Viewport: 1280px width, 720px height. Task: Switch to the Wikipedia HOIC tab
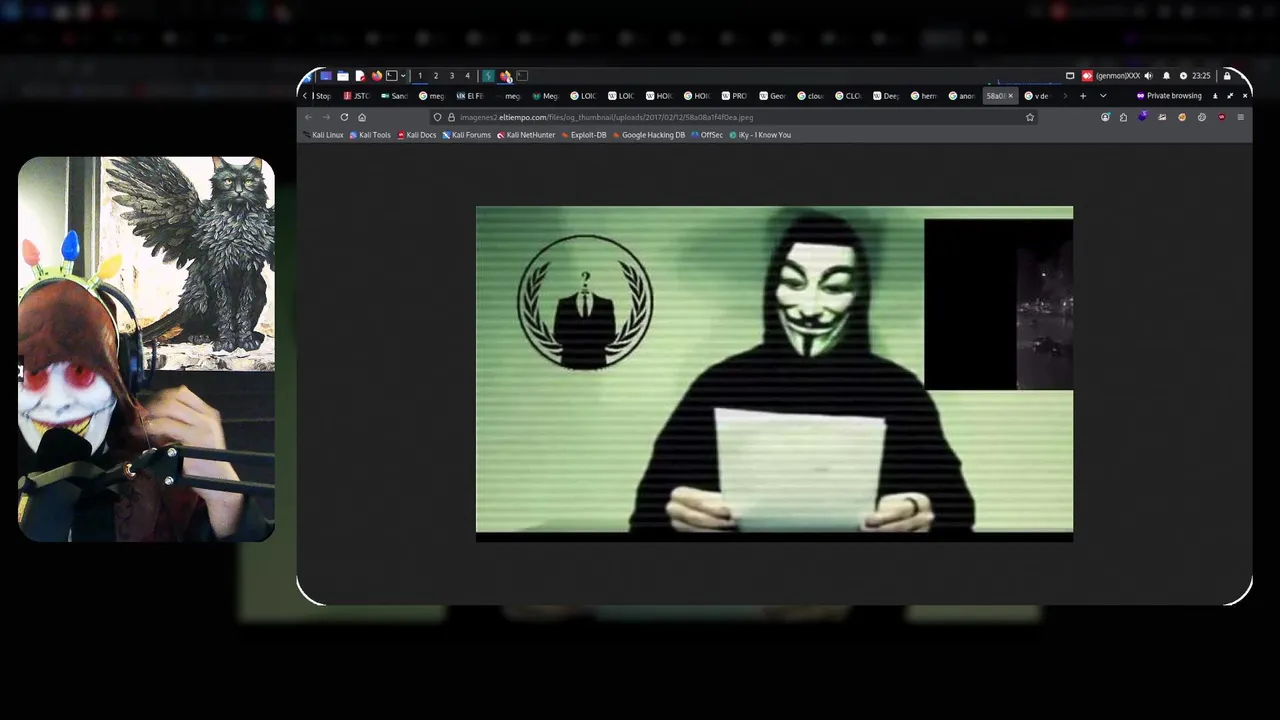point(659,96)
